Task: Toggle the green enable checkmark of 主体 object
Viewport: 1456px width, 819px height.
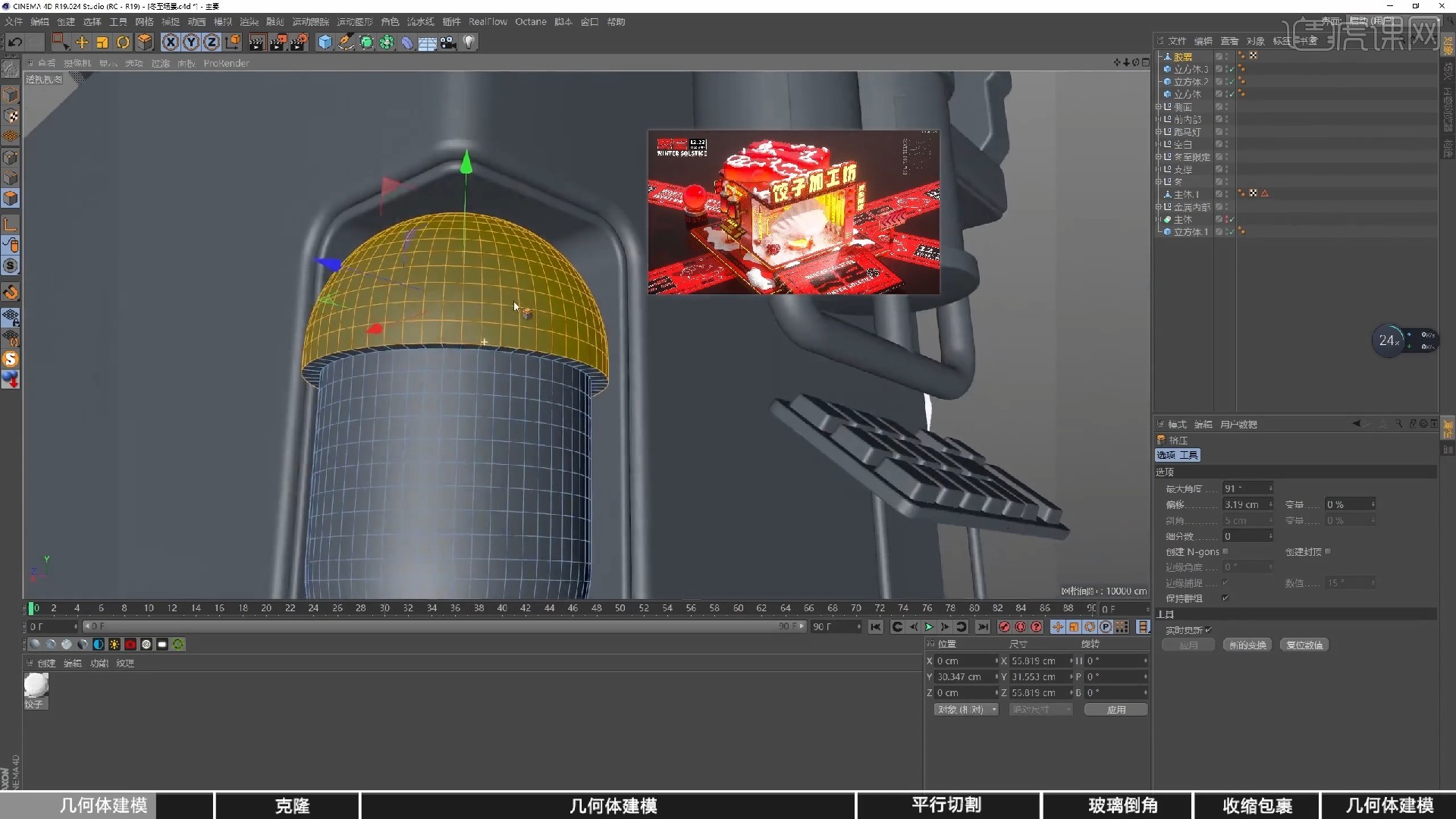Action: [x=1231, y=220]
